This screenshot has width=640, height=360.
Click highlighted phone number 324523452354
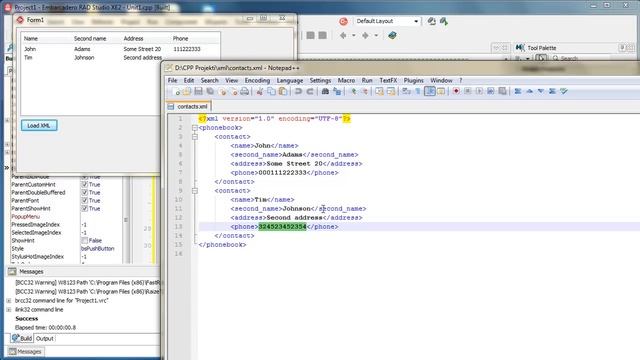tap(282, 227)
